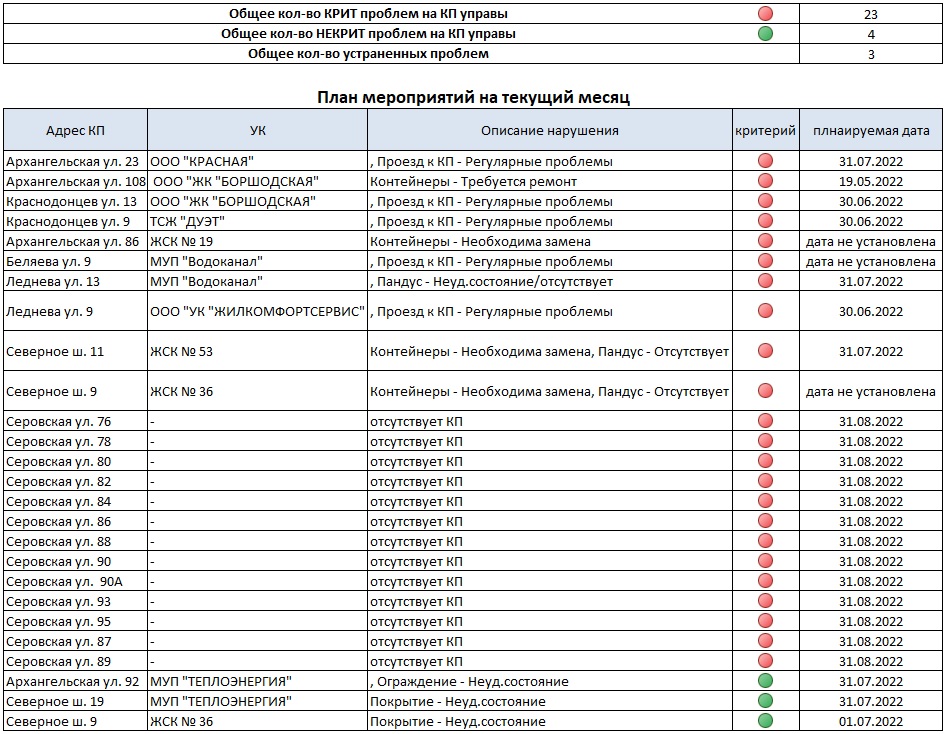
Task: Click the "План мероприятий на текущий месяц" title
Action: click(473, 97)
